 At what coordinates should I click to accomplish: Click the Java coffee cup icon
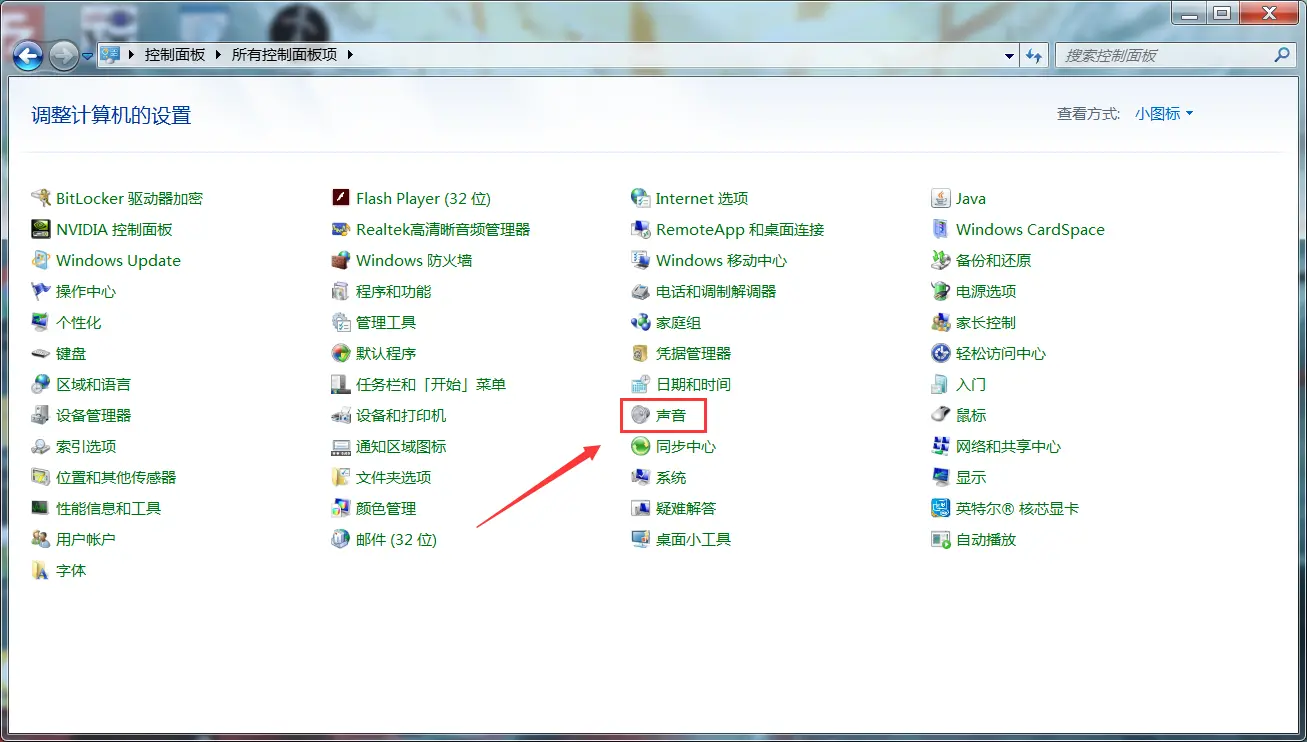tap(940, 198)
